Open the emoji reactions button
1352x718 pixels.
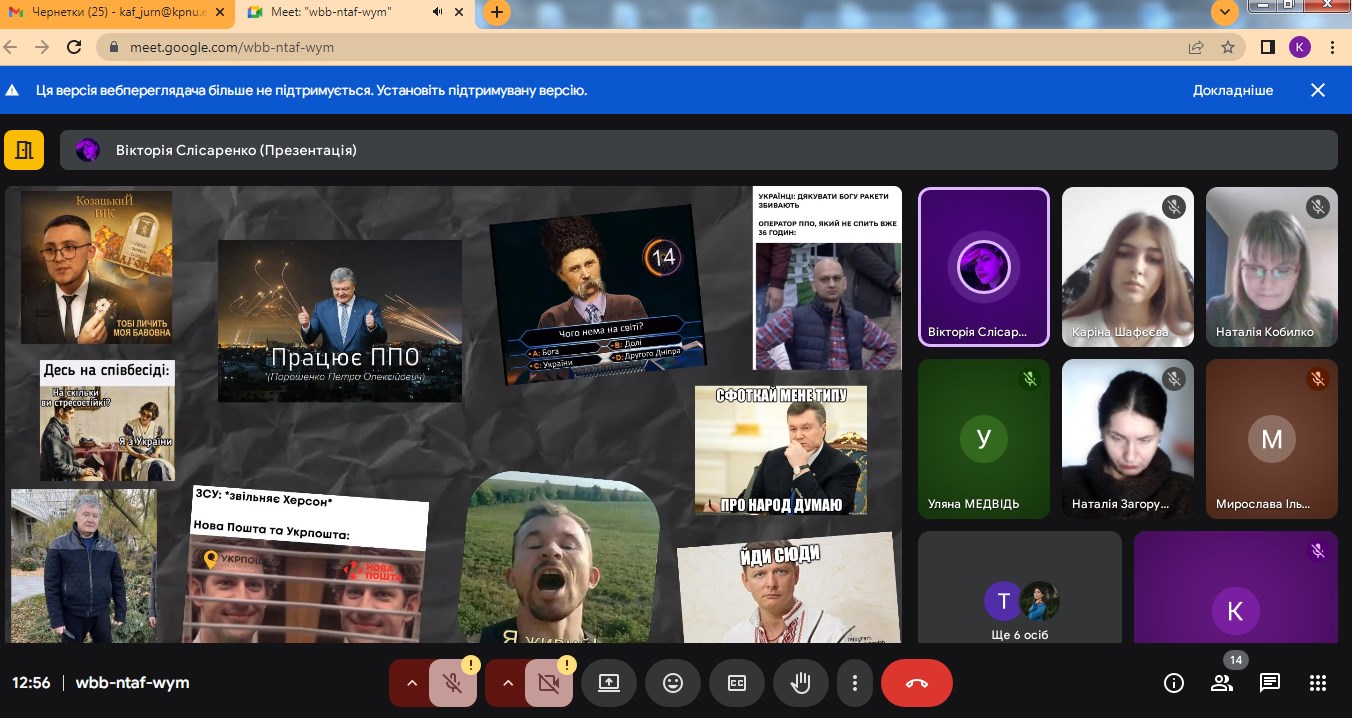(673, 683)
